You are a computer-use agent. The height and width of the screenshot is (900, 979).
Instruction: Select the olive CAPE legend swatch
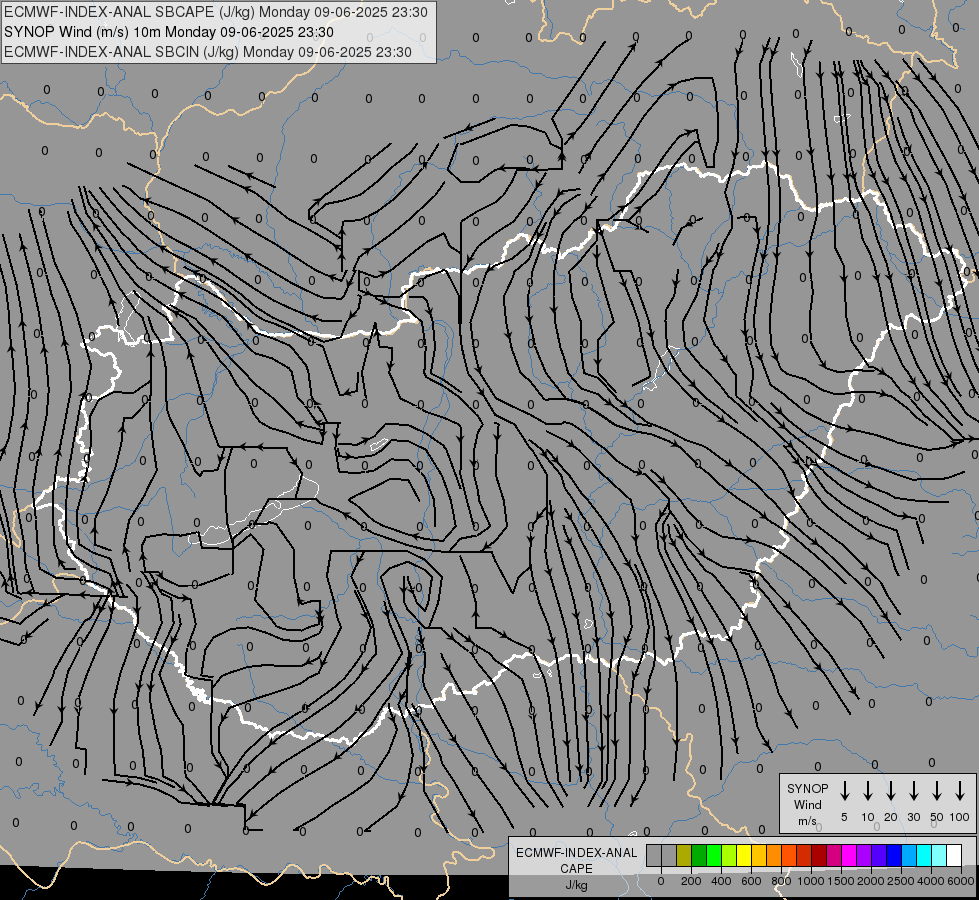(x=684, y=855)
